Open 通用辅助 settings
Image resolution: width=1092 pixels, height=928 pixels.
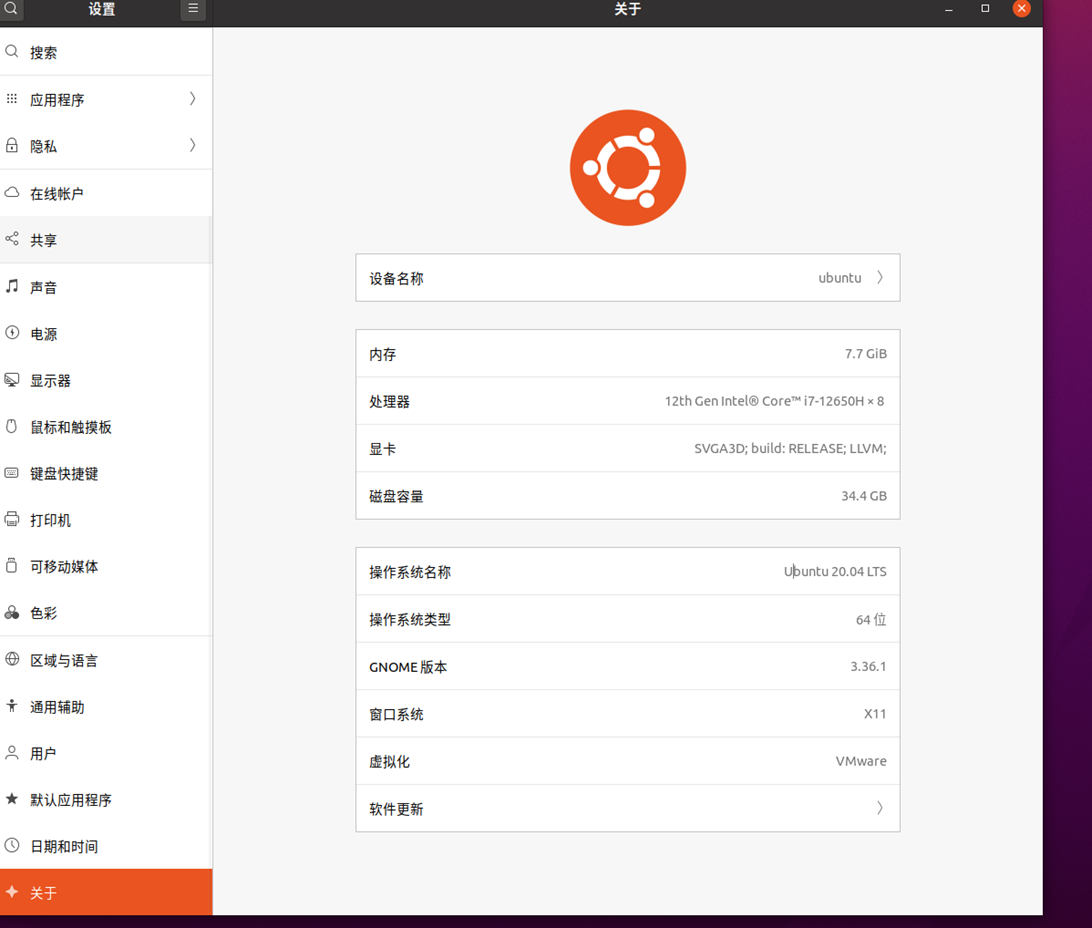[106, 707]
